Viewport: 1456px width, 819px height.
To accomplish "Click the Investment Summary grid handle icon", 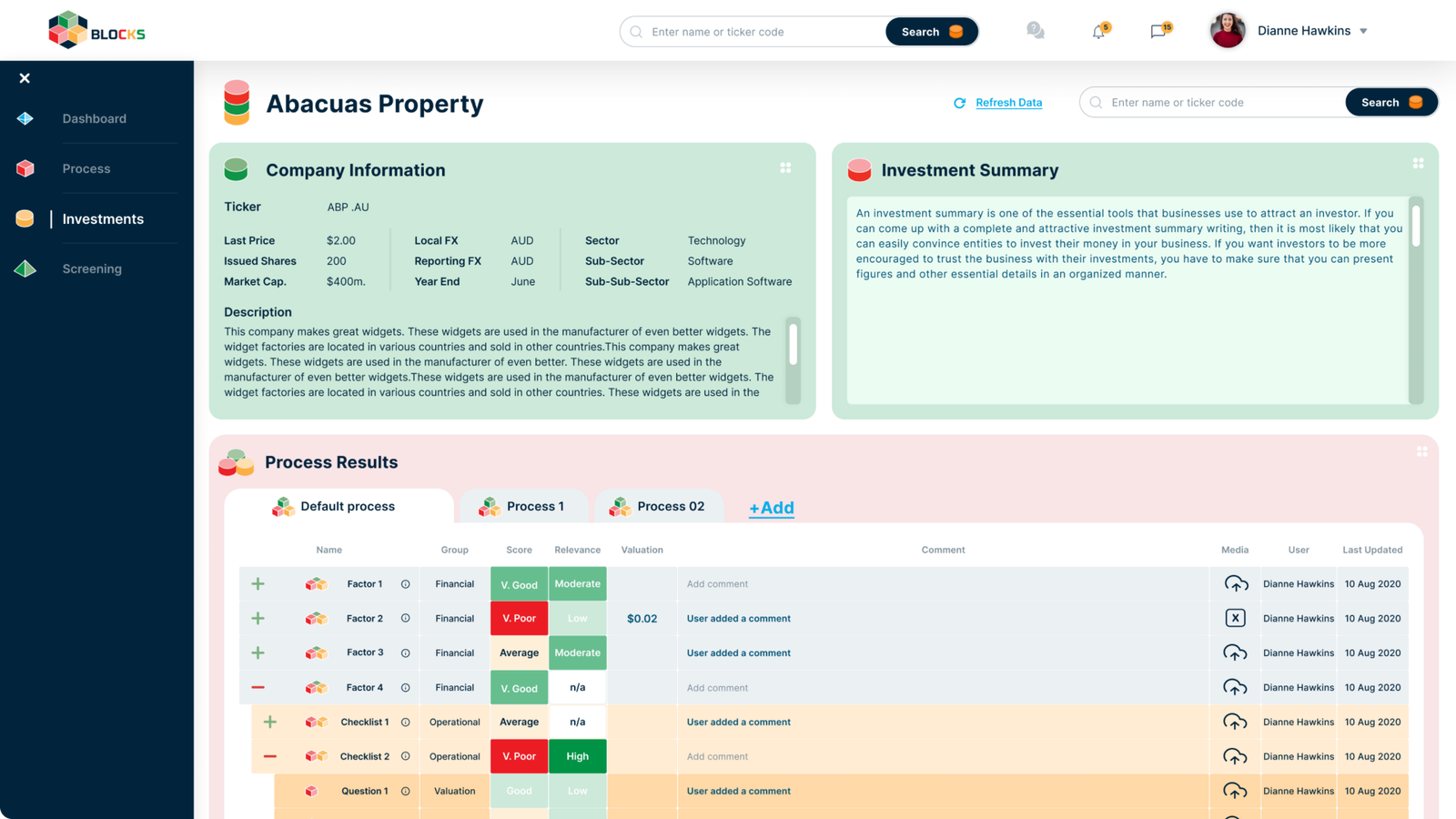I will [x=1418, y=164].
